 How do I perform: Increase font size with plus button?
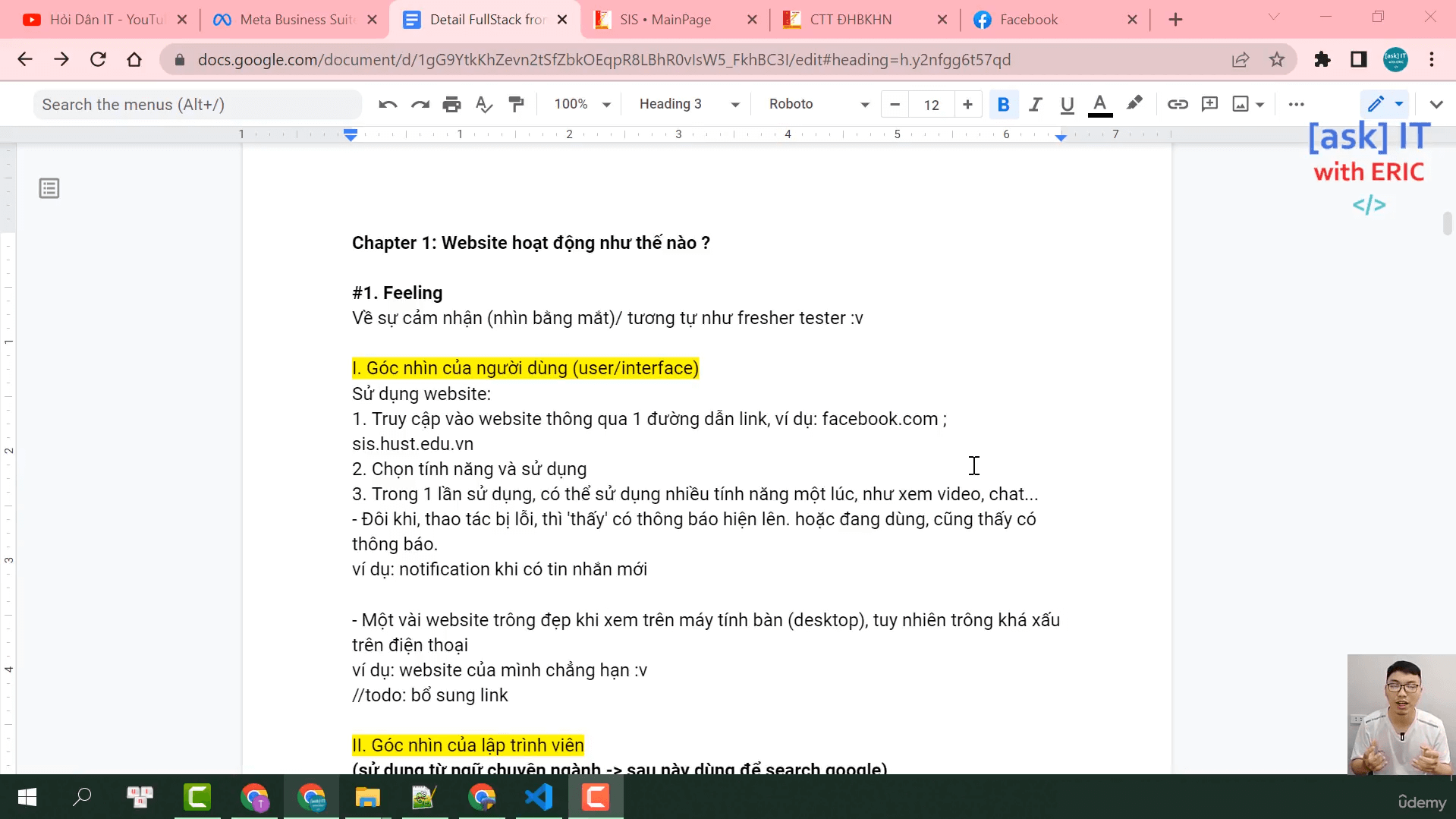click(967, 105)
